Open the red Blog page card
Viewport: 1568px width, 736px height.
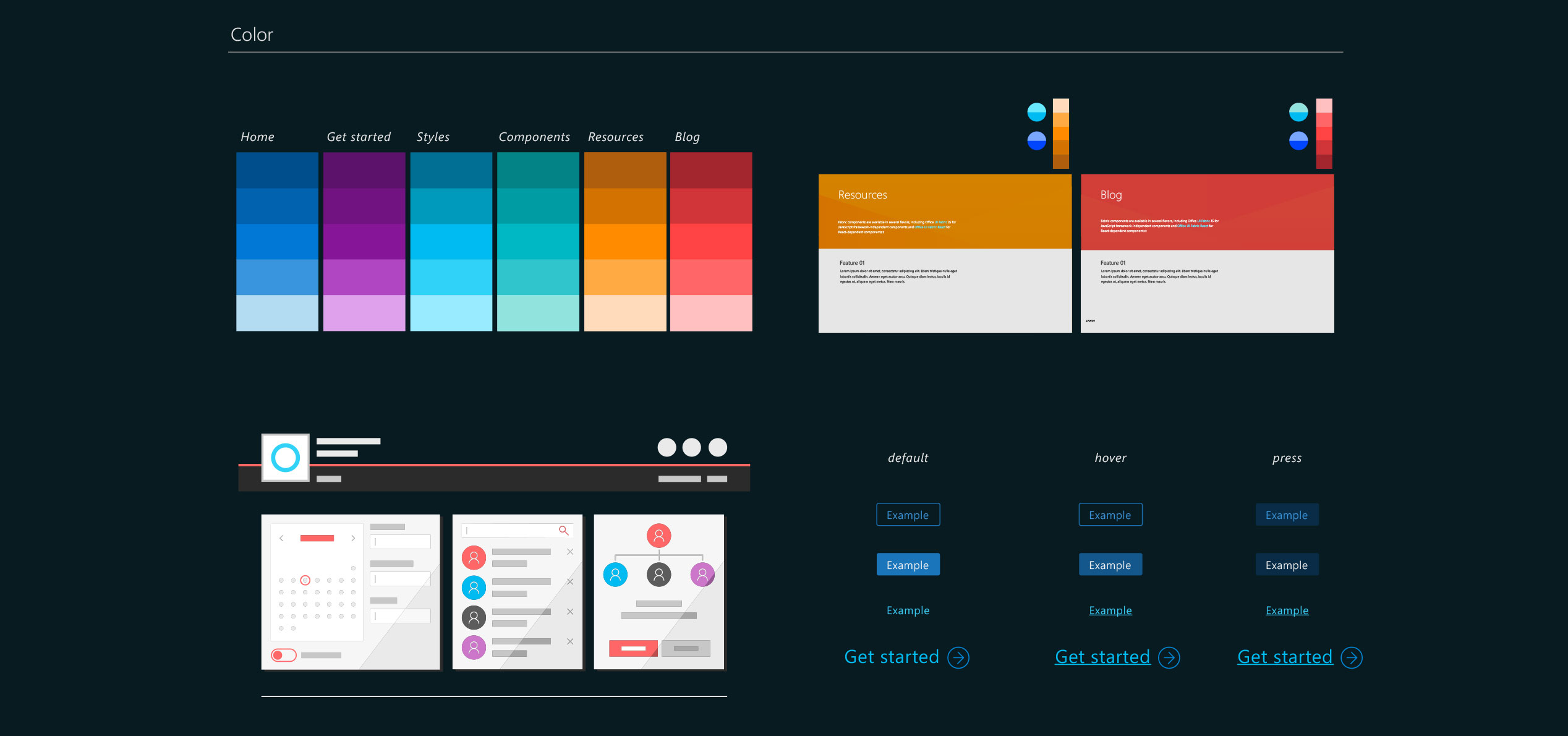(1207, 254)
